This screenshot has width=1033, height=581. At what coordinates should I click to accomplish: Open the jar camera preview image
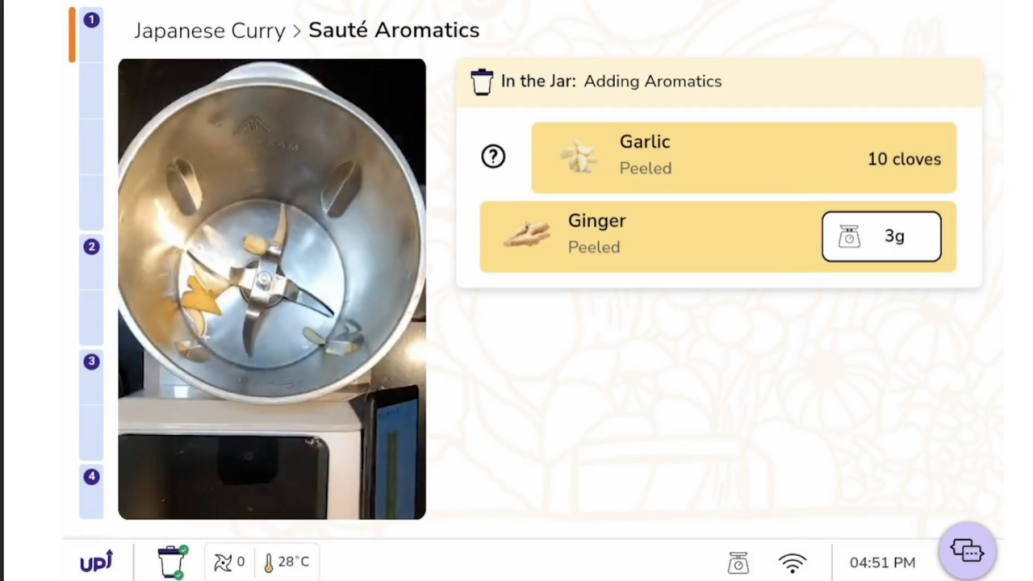(272, 289)
